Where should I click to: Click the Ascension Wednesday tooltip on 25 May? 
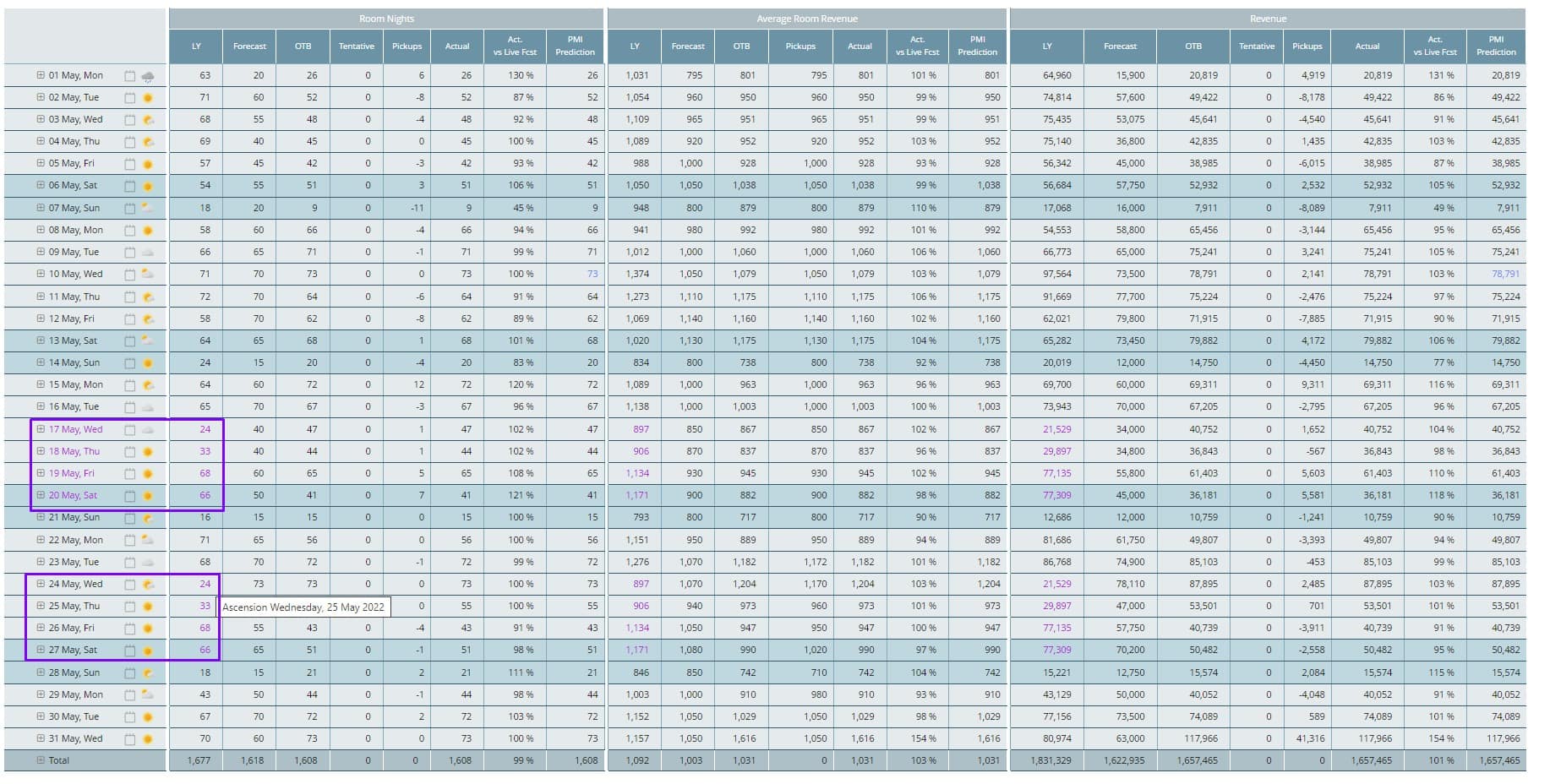point(304,607)
